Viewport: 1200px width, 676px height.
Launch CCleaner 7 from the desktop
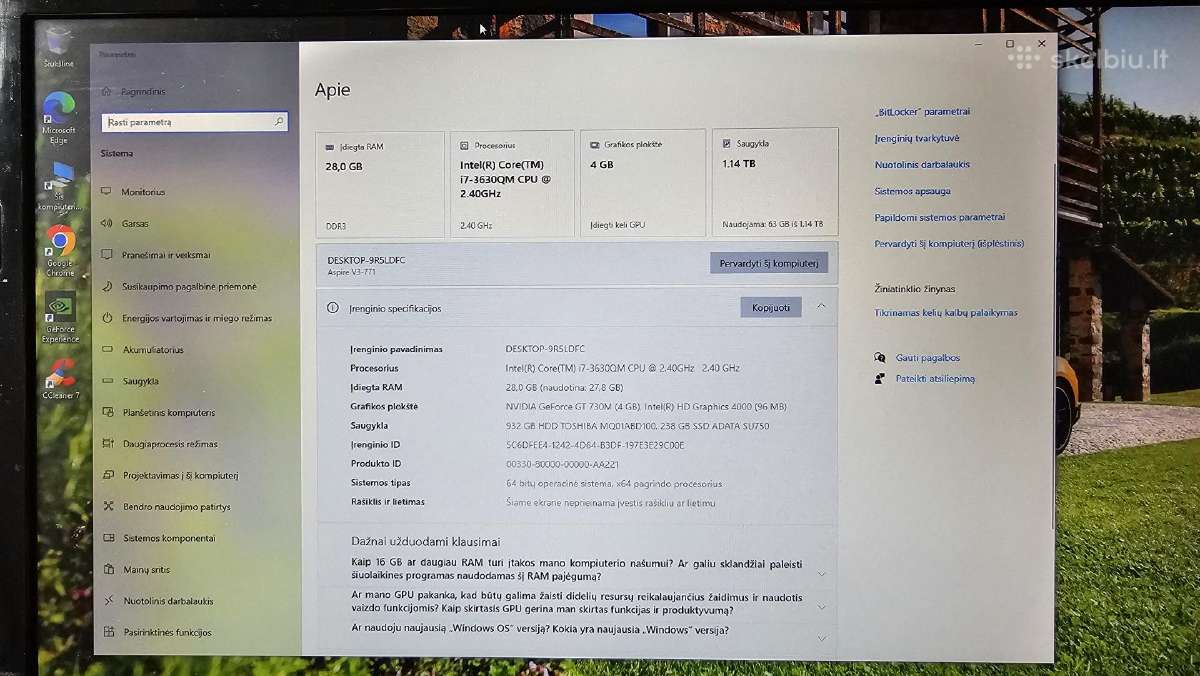61,380
